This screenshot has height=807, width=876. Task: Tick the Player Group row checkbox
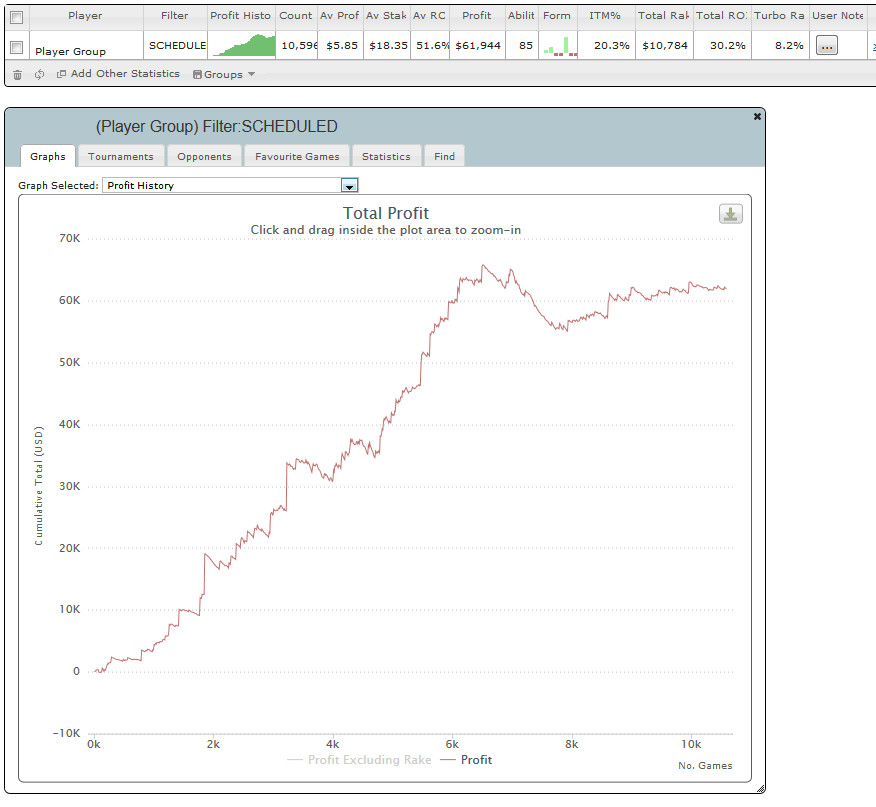17,48
